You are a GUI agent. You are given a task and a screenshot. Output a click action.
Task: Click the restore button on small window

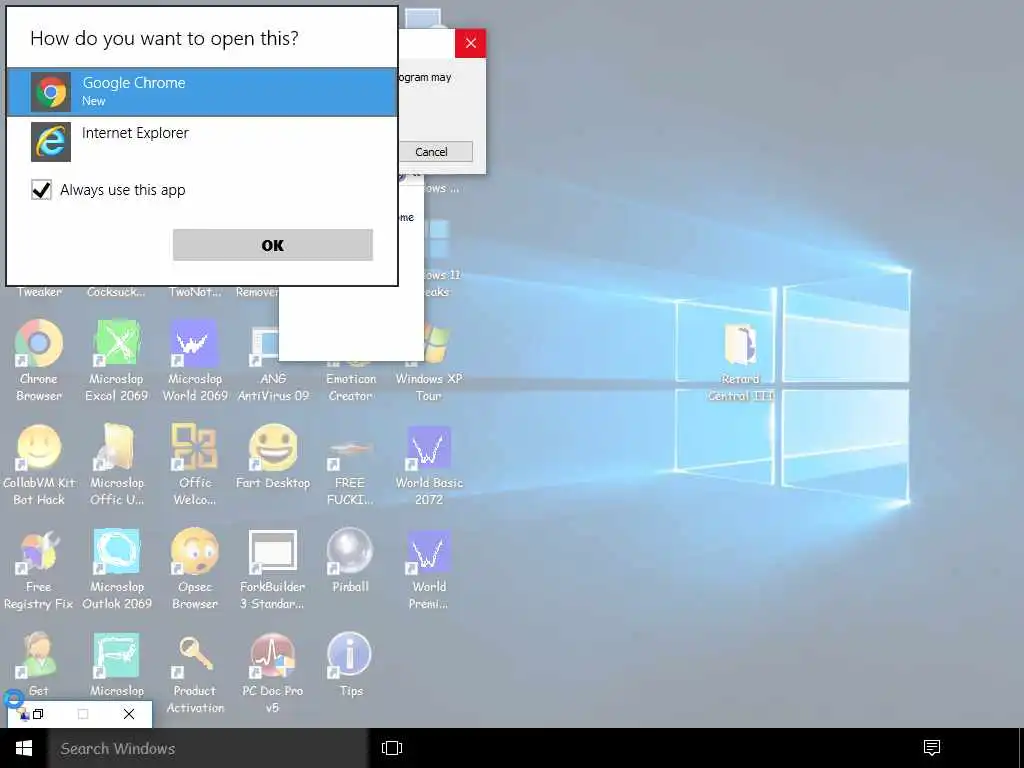38,714
